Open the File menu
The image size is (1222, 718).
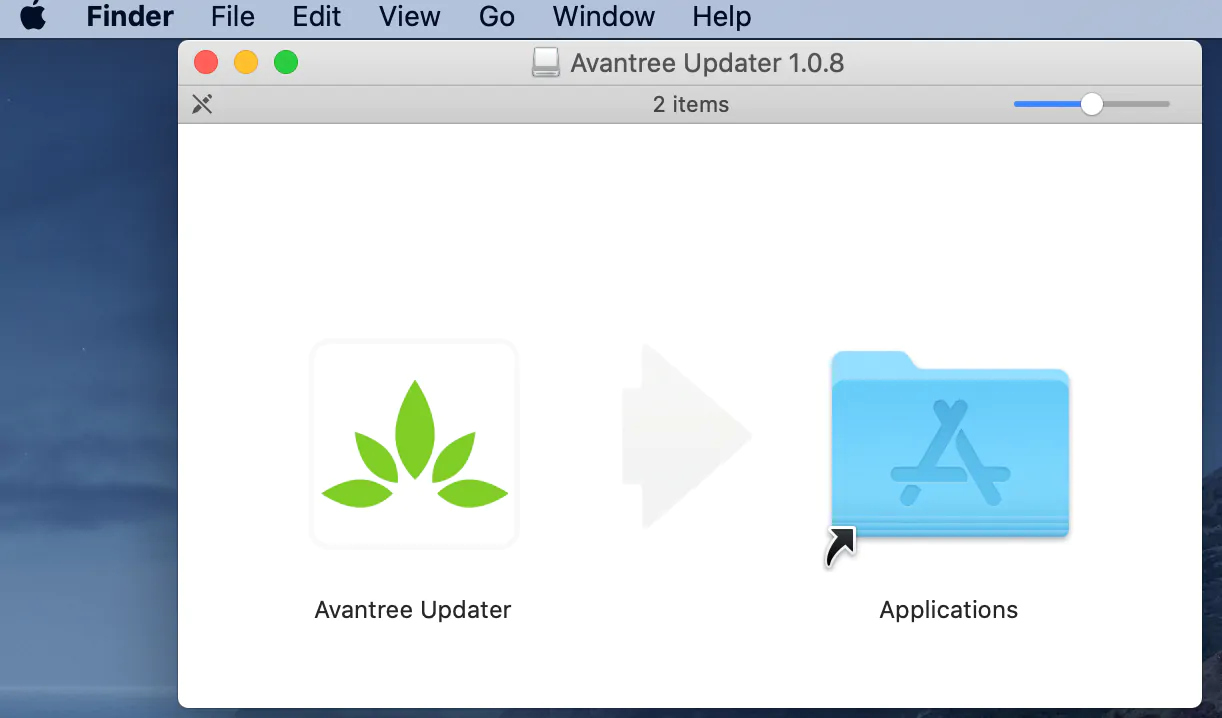tap(232, 17)
